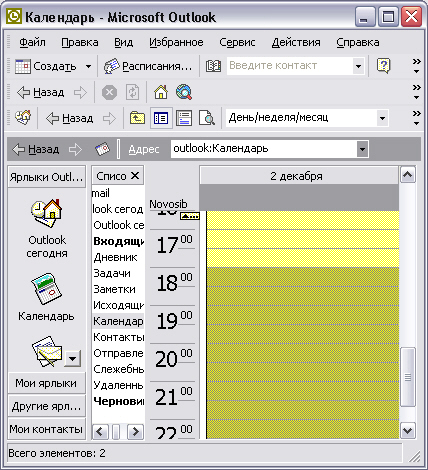
Task: Toggle the preview pane button
Action: 184,118
